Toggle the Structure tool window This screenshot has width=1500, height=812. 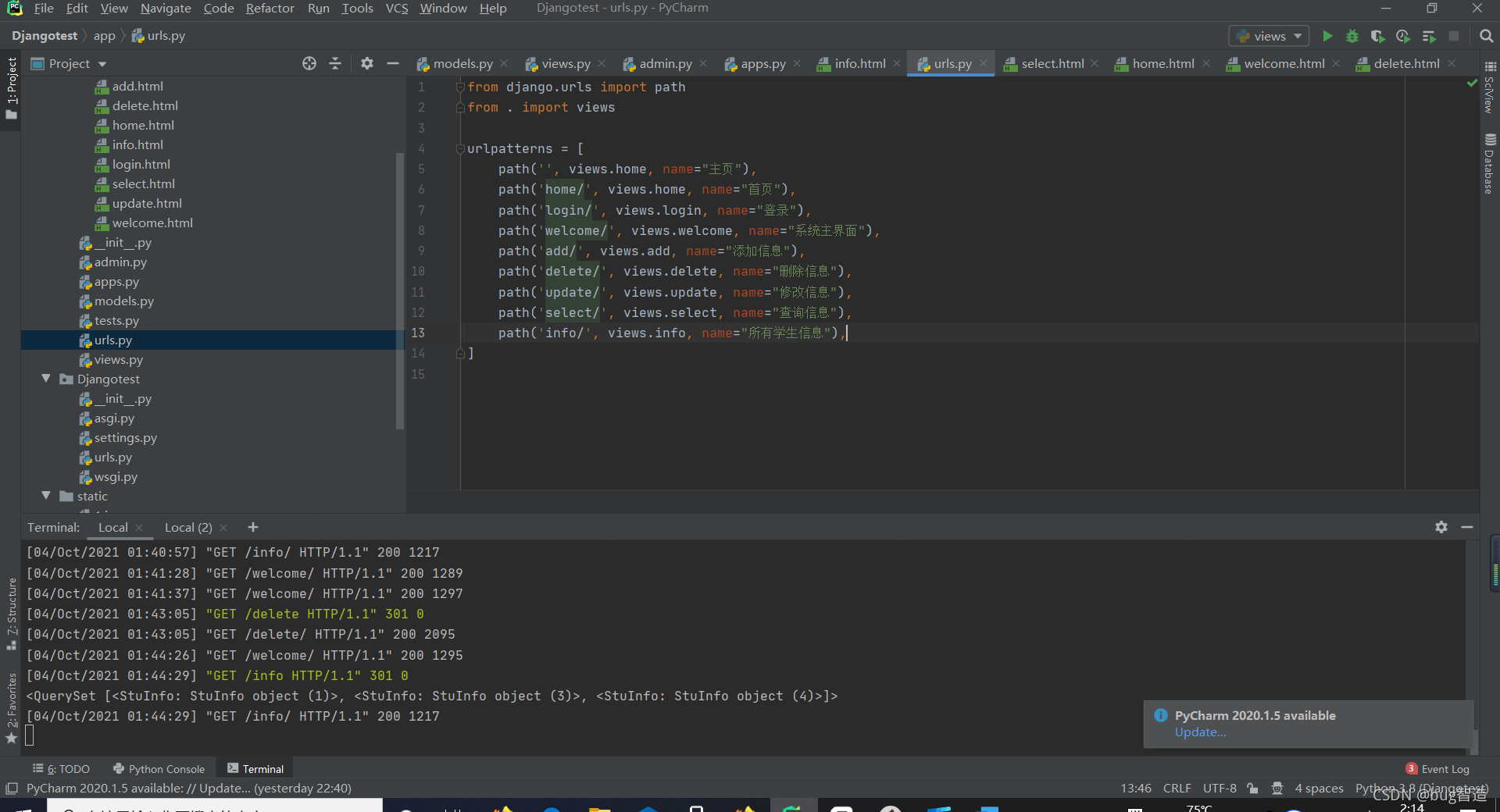pyautogui.click(x=11, y=614)
